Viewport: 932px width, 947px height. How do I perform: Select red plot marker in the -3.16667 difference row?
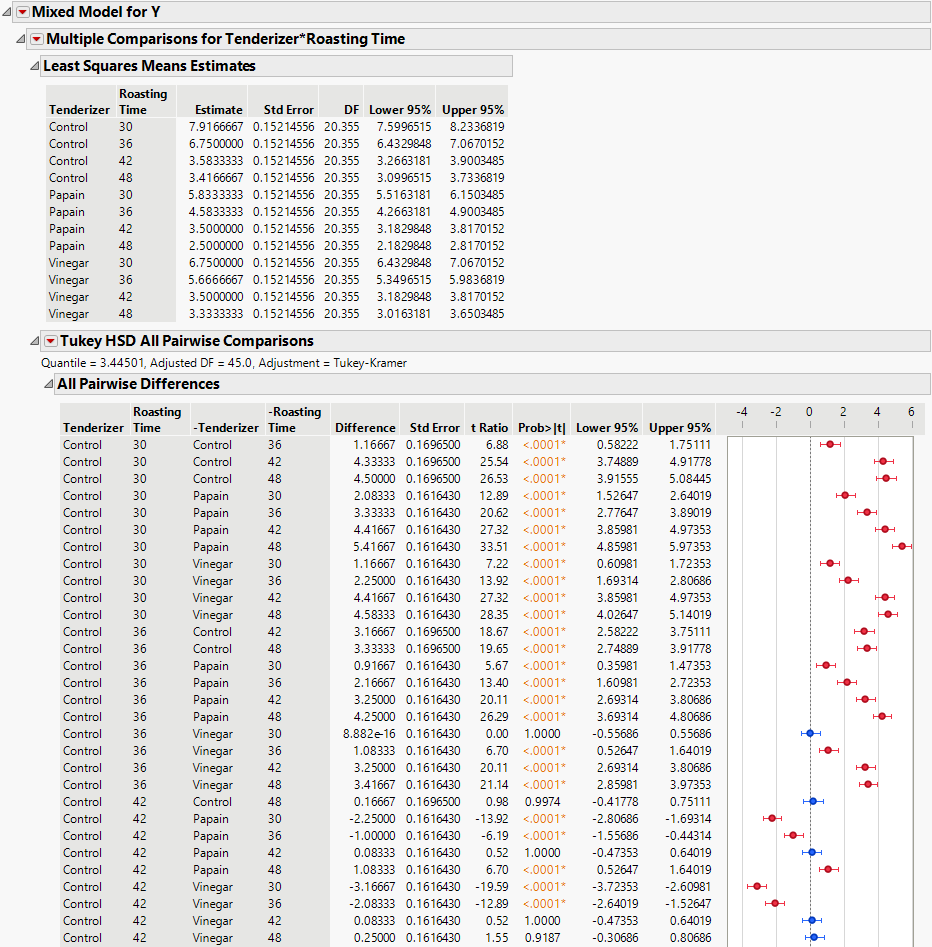click(x=757, y=886)
